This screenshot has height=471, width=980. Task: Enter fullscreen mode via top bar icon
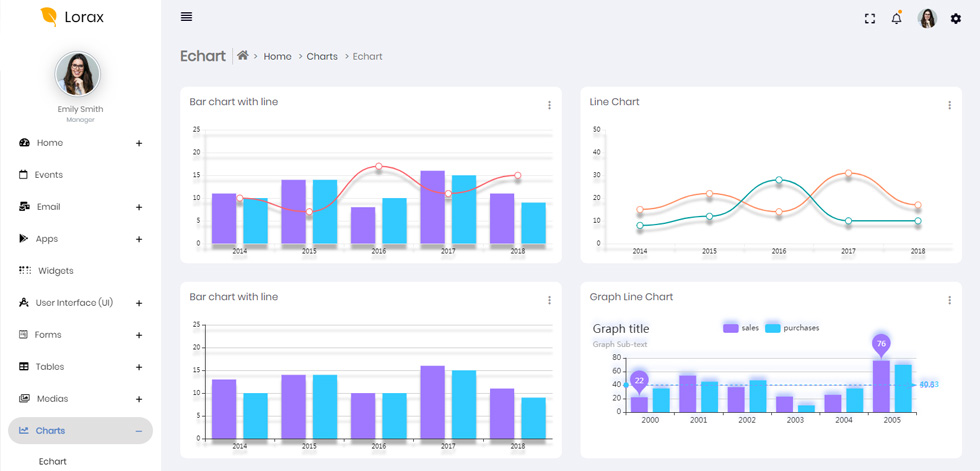pyautogui.click(x=869, y=19)
